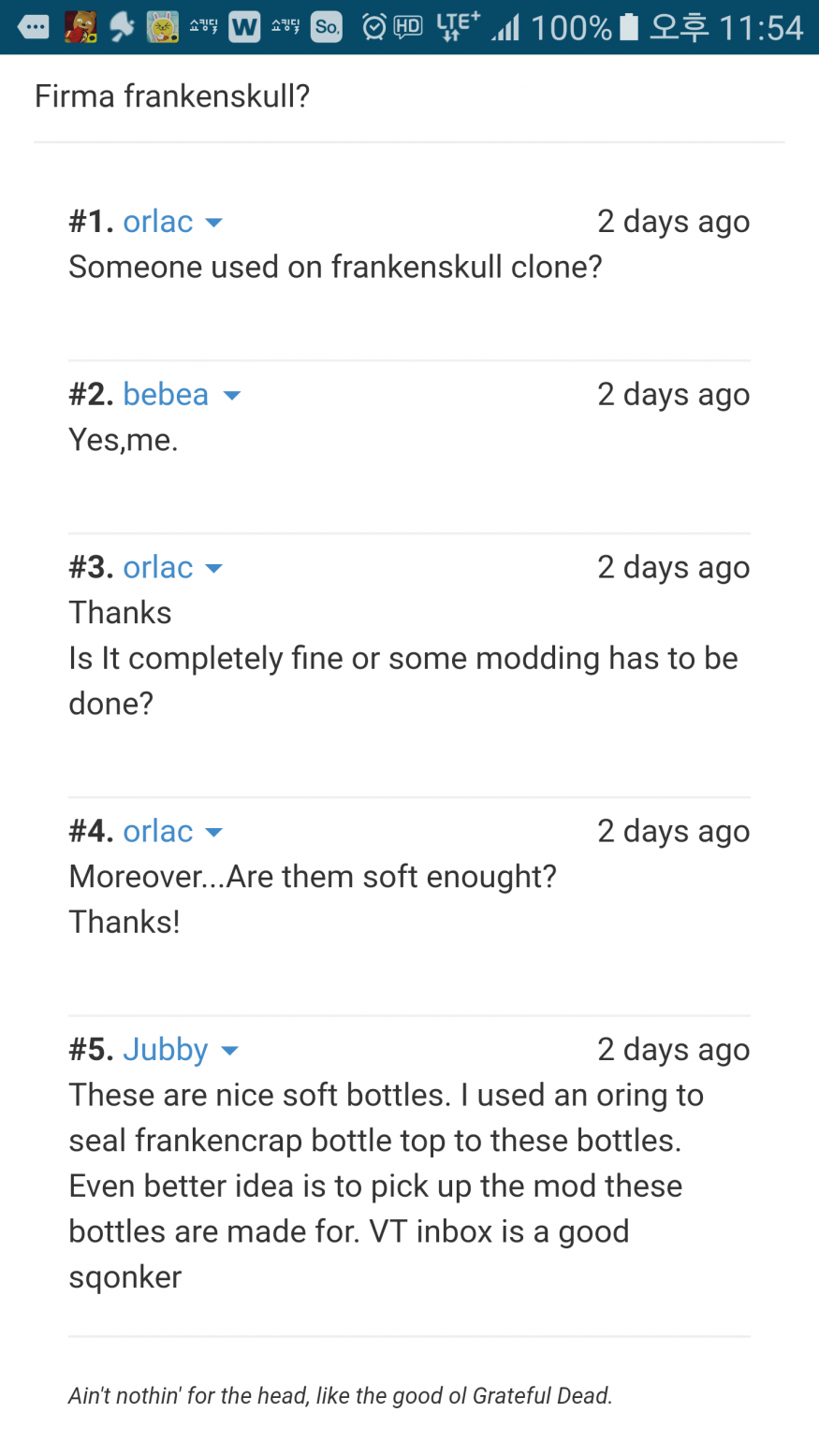This screenshot has height=1456, width=819.
Task: Expand the user menu arrow next to Jubby
Action: click(x=229, y=1051)
